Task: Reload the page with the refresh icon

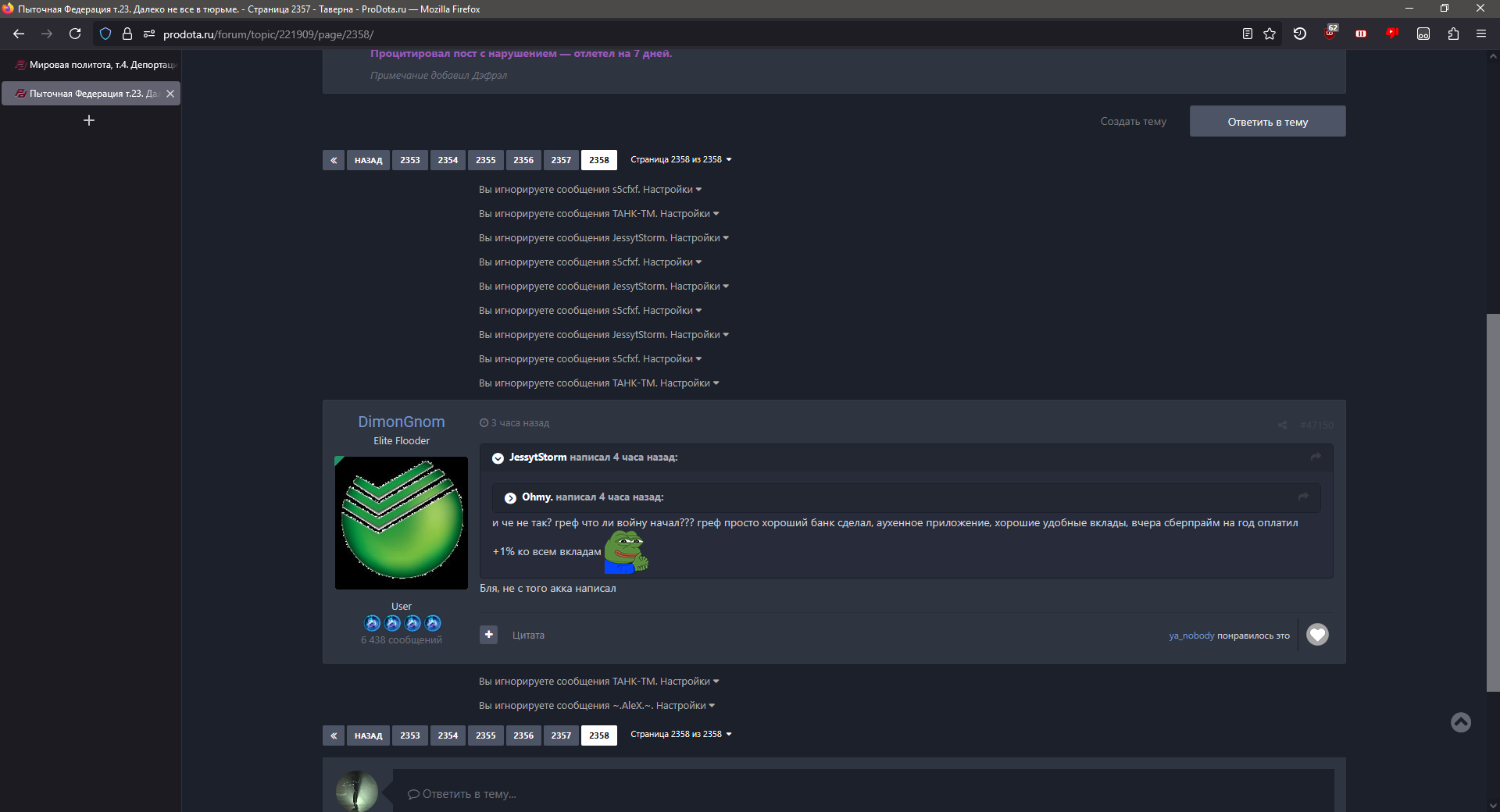Action: click(x=75, y=34)
